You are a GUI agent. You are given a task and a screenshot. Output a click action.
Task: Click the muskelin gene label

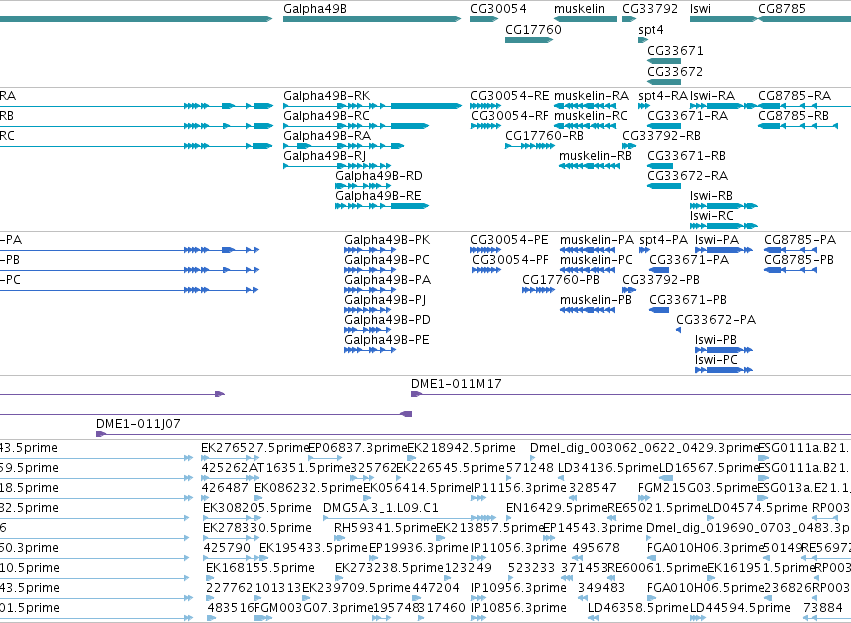tap(579, 9)
